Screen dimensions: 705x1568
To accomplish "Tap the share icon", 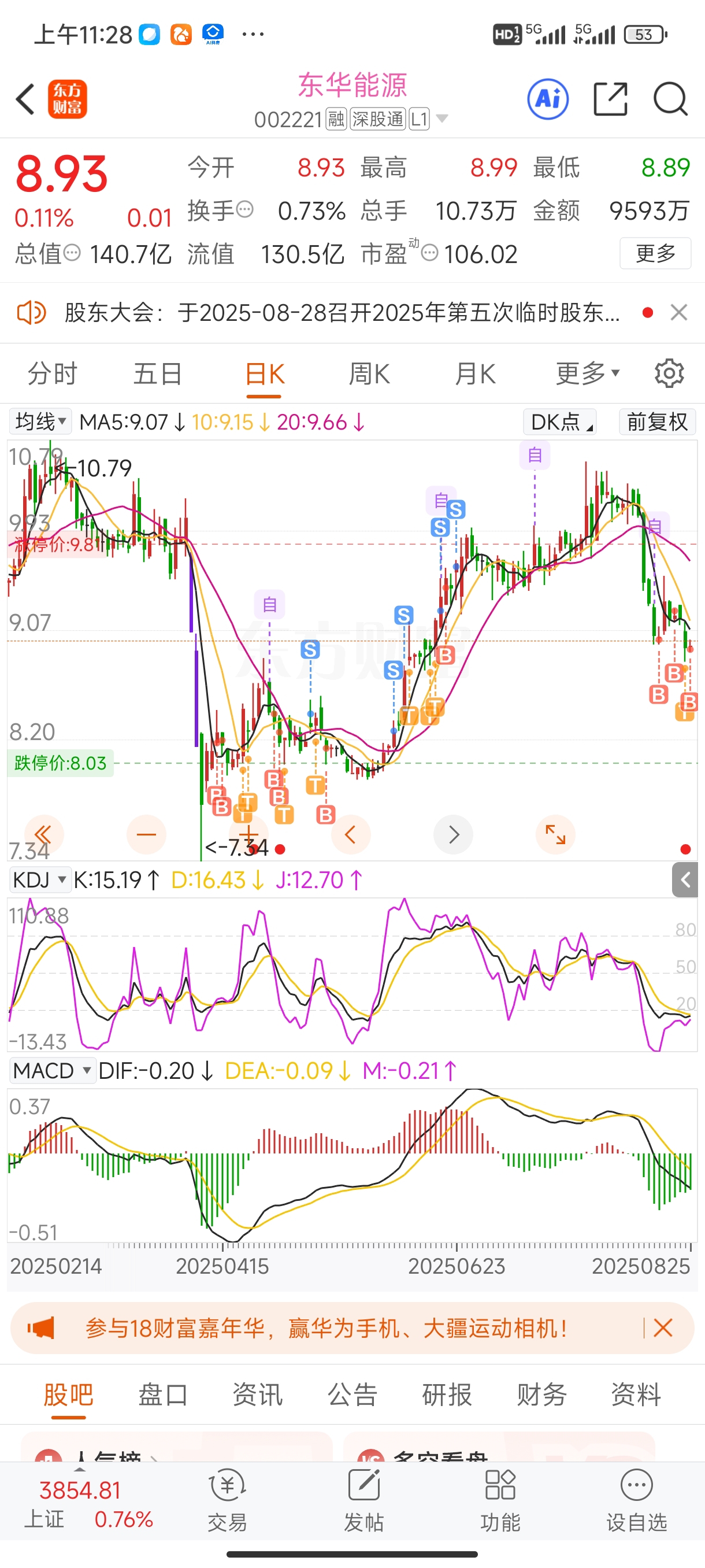I will coord(610,99).
